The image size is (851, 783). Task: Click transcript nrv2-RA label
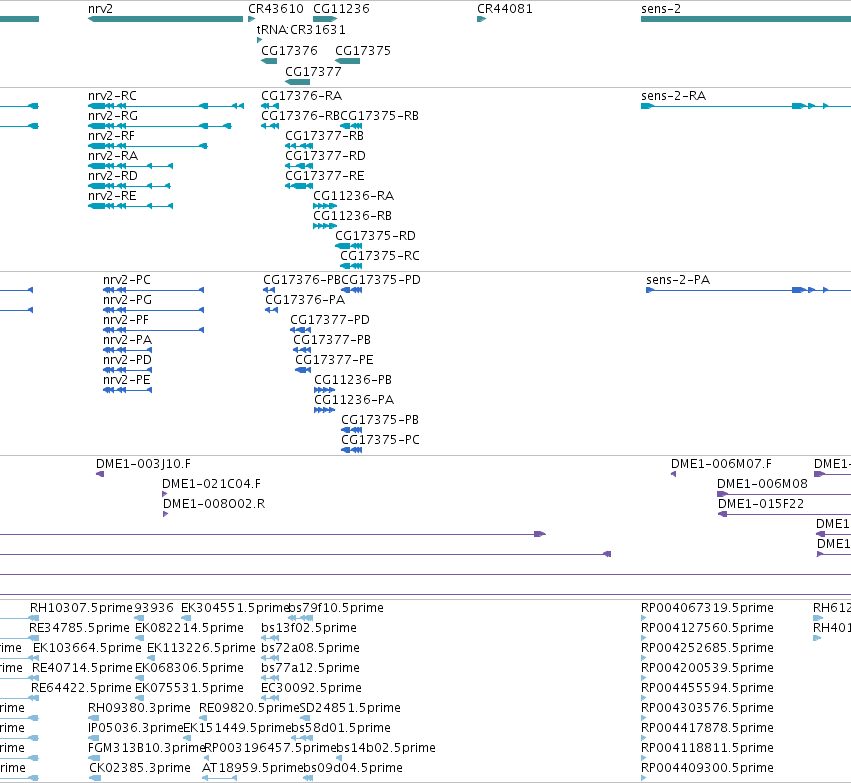113,156
